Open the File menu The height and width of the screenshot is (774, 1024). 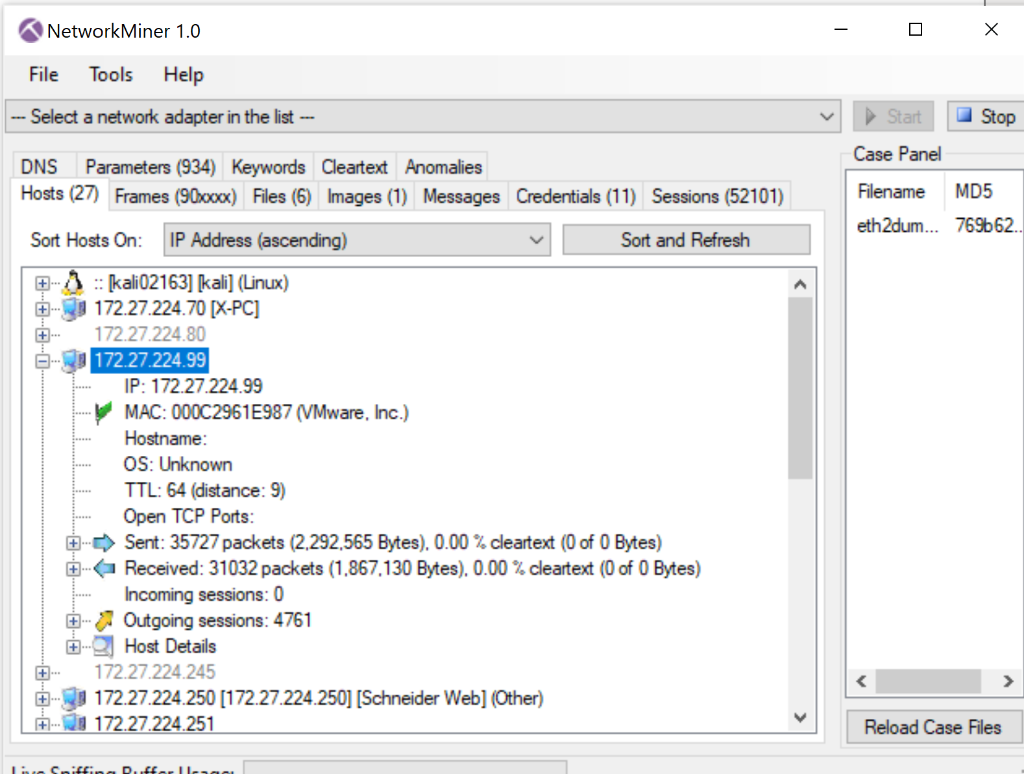pyautogui.click(x=44, y=74)
